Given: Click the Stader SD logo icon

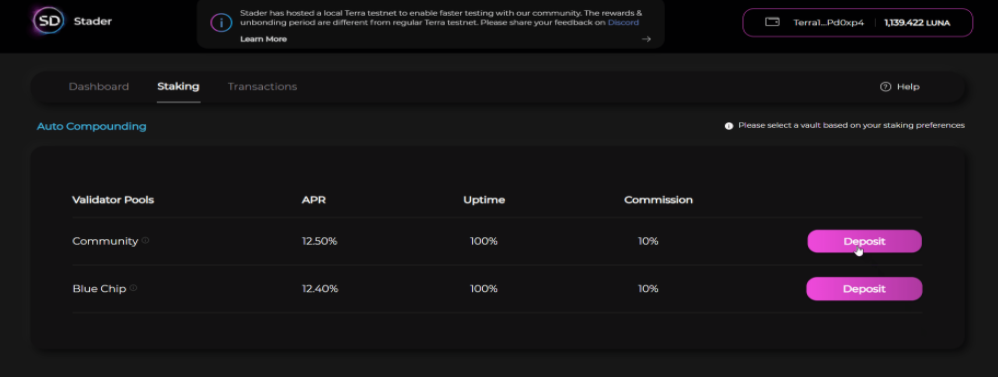Looking at the screenshot, I should [48, 21].
